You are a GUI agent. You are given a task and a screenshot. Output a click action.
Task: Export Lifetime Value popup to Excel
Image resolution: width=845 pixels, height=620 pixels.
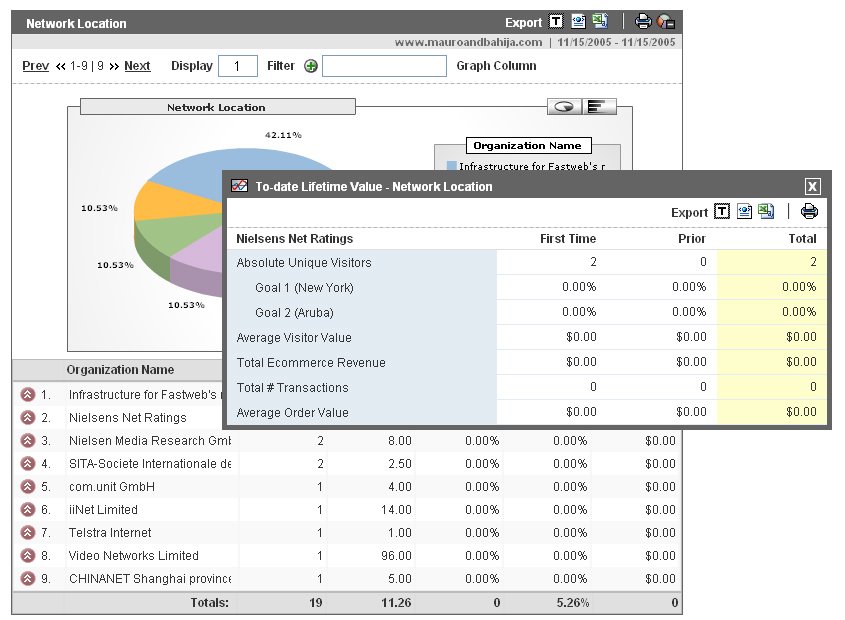[x=766, y=211]
